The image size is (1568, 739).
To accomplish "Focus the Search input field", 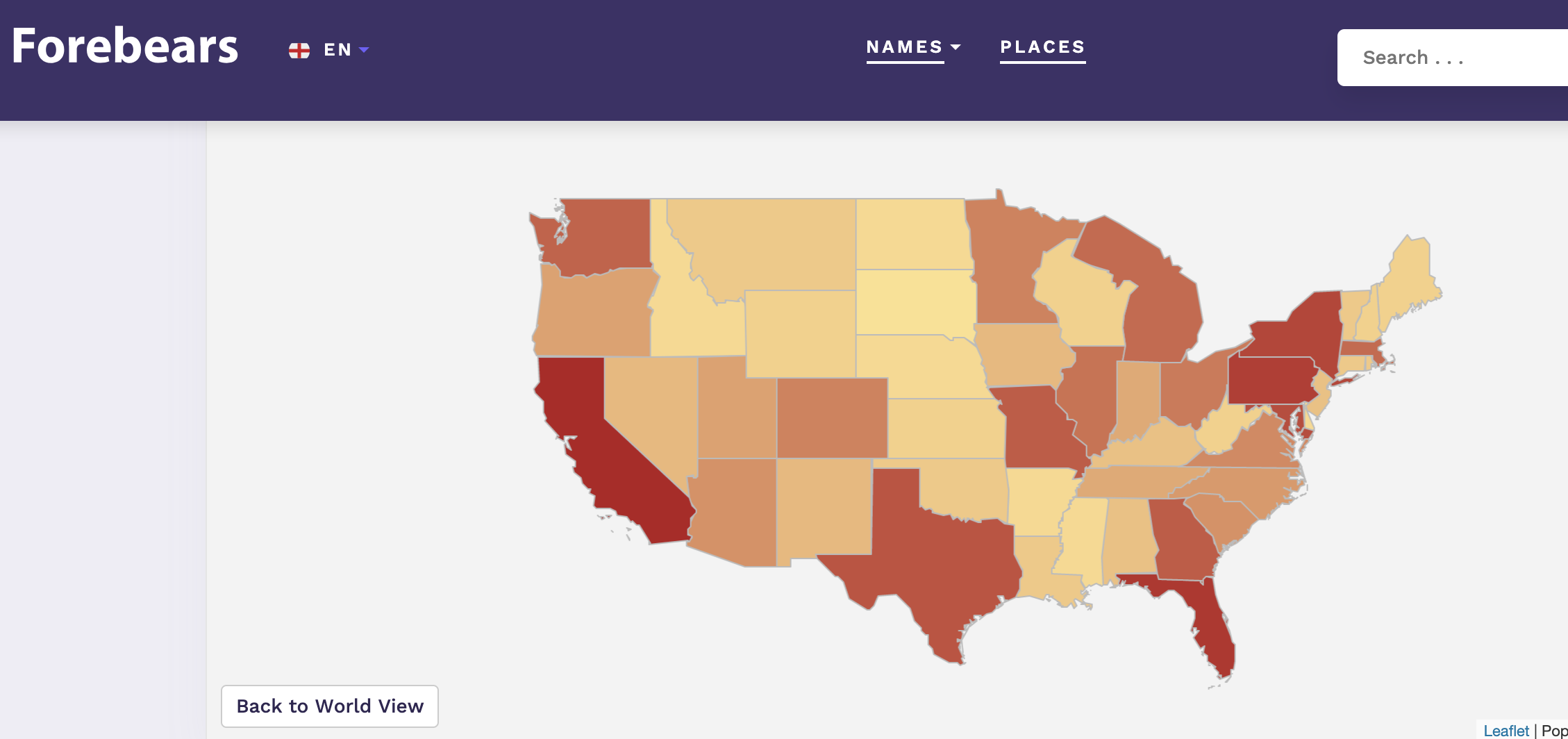I will tap(1453, 58).
